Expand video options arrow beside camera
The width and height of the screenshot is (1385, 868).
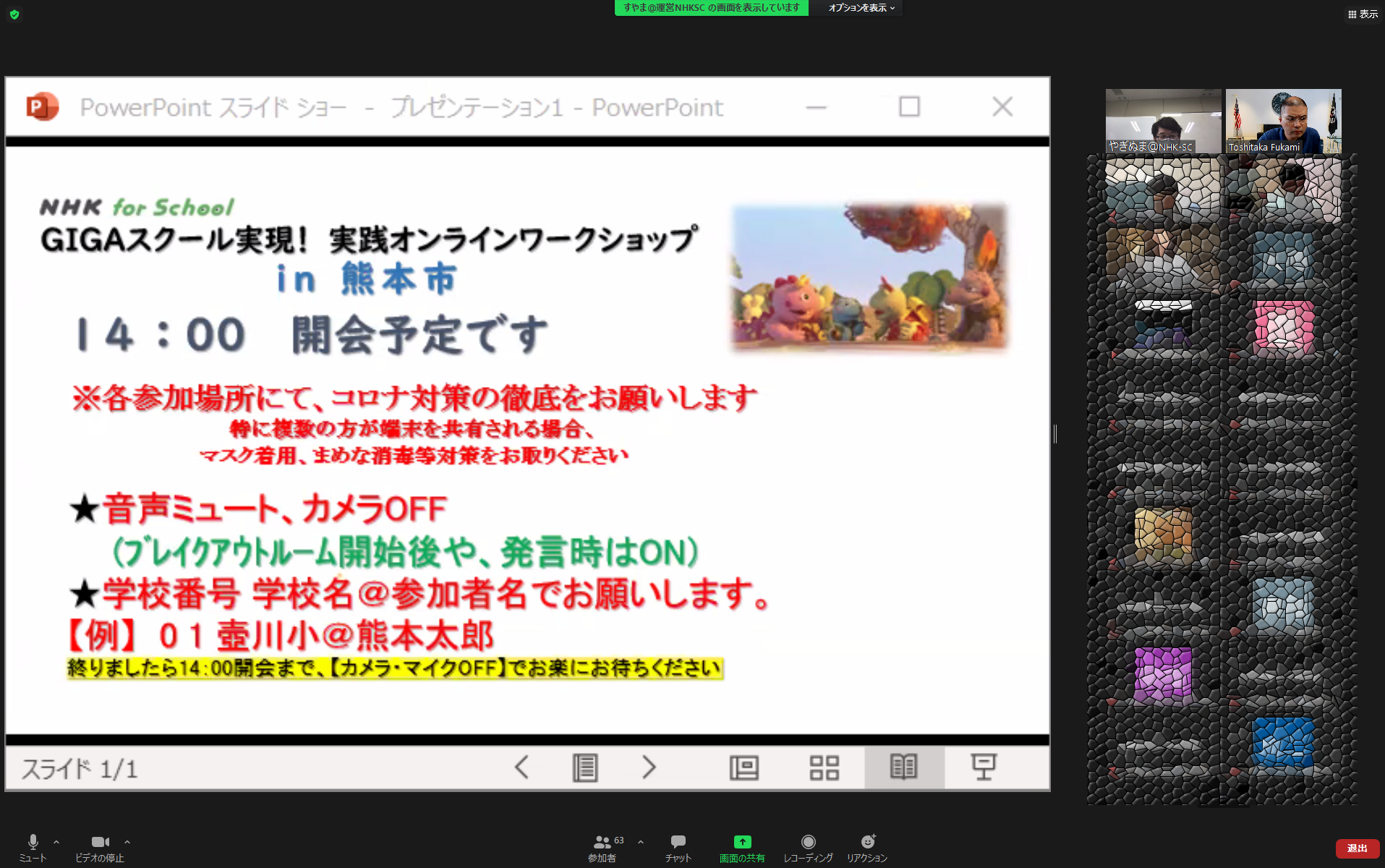[x=127, y=842]
